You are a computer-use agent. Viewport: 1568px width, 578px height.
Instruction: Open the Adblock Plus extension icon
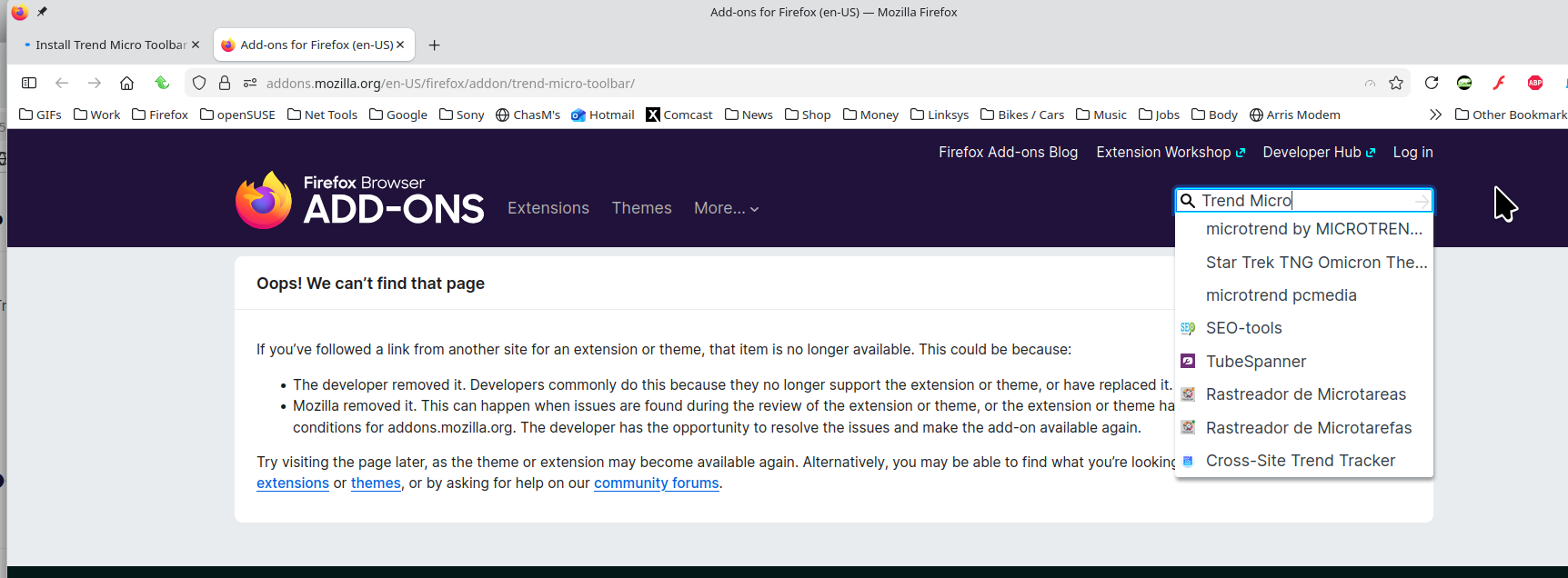pos(1535,83)
